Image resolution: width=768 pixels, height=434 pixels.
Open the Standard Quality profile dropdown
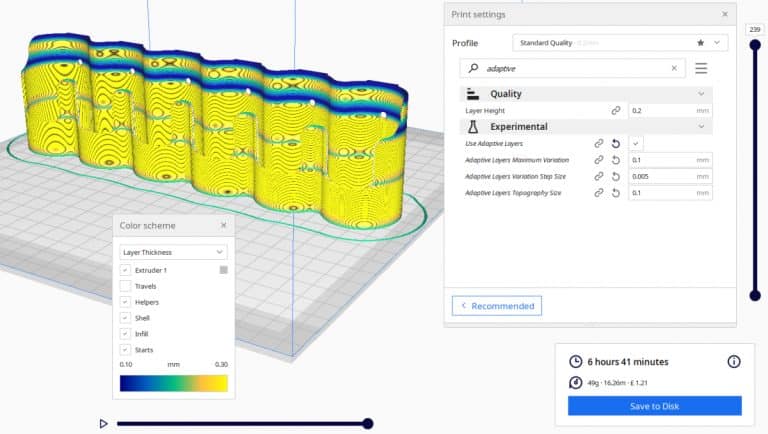(x=620, y=43)
